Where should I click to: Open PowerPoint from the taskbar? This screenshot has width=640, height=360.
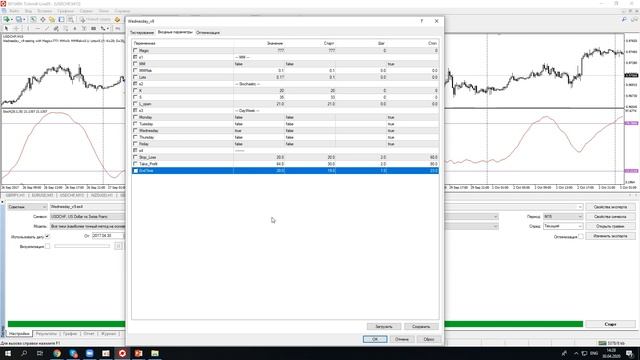[138, 353]
